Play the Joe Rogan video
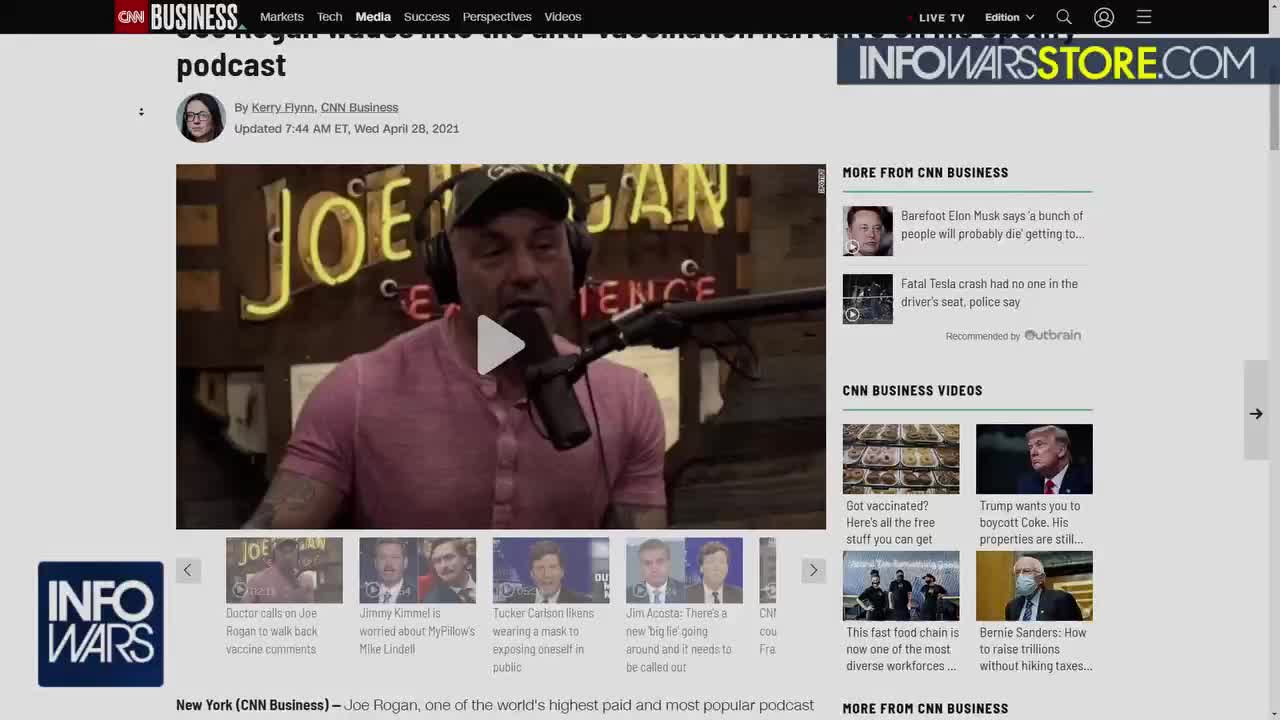1280x720 pixels. pos(501,345)
